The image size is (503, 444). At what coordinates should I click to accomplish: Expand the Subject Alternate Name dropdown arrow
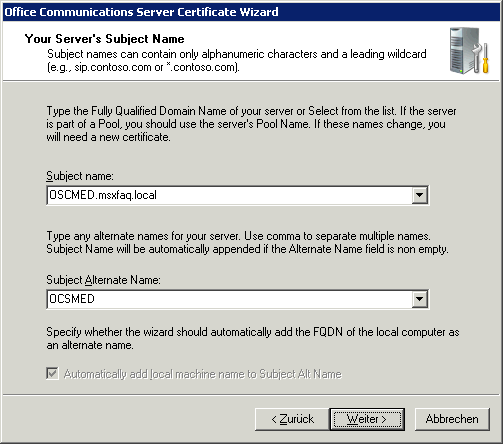(419, 299)
